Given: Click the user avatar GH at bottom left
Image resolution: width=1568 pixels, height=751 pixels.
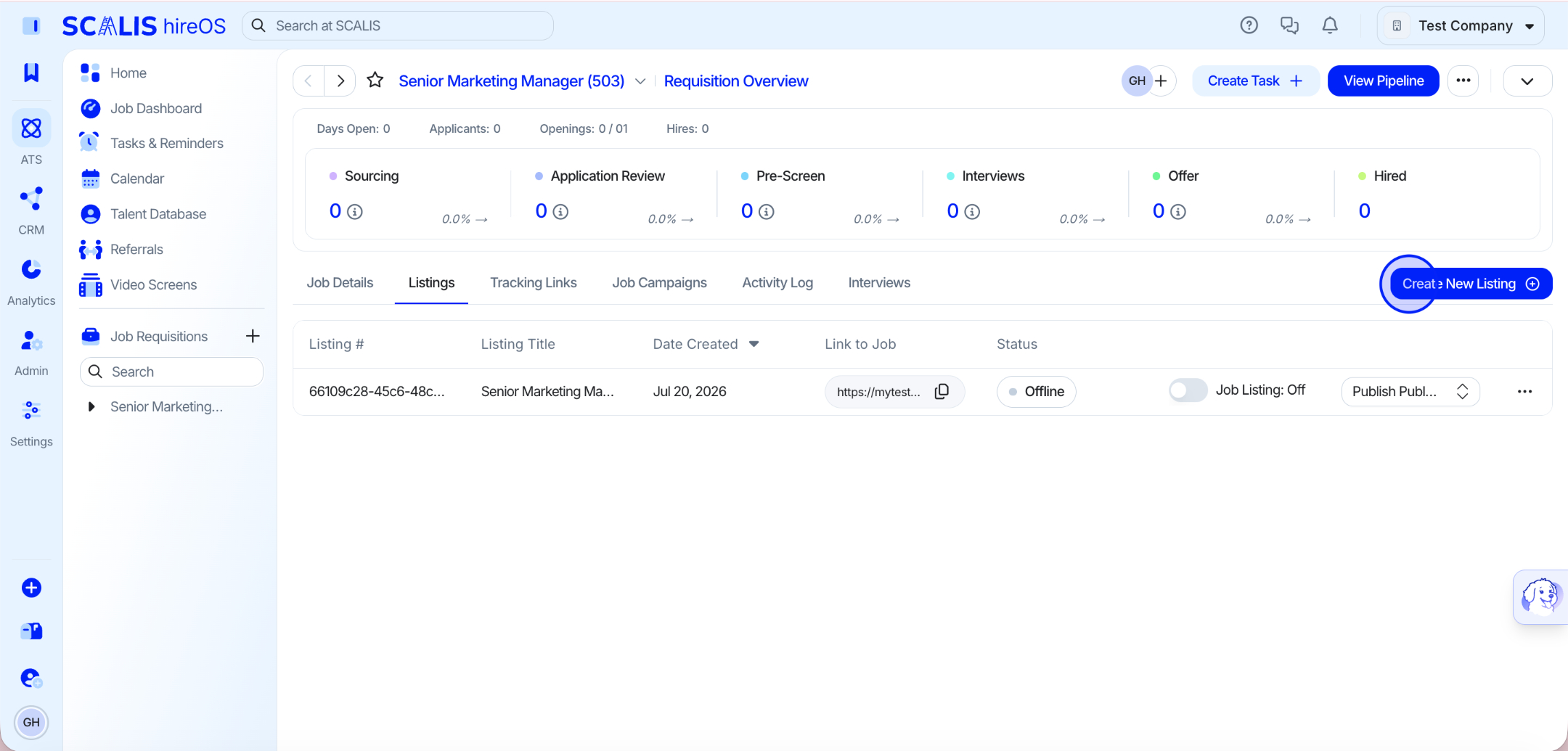Looking at the screenshot, I should (x=31, y=722).
